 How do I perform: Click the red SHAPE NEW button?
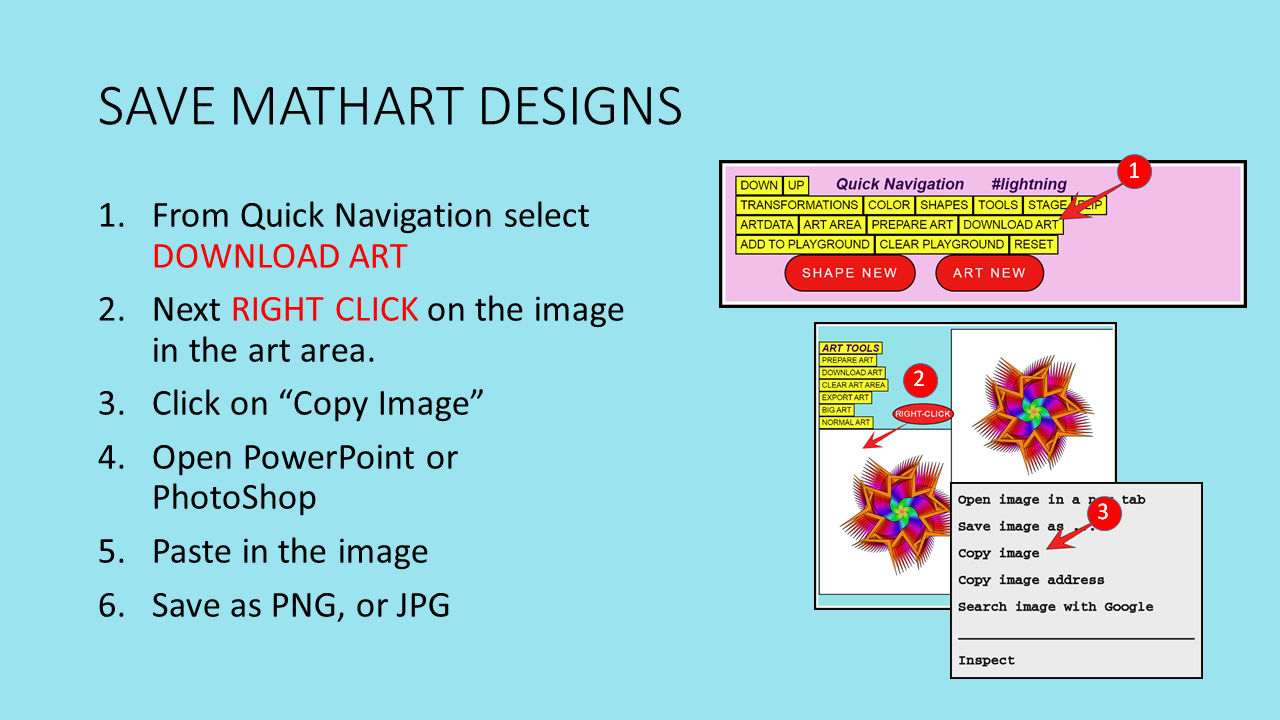(849, 273)
